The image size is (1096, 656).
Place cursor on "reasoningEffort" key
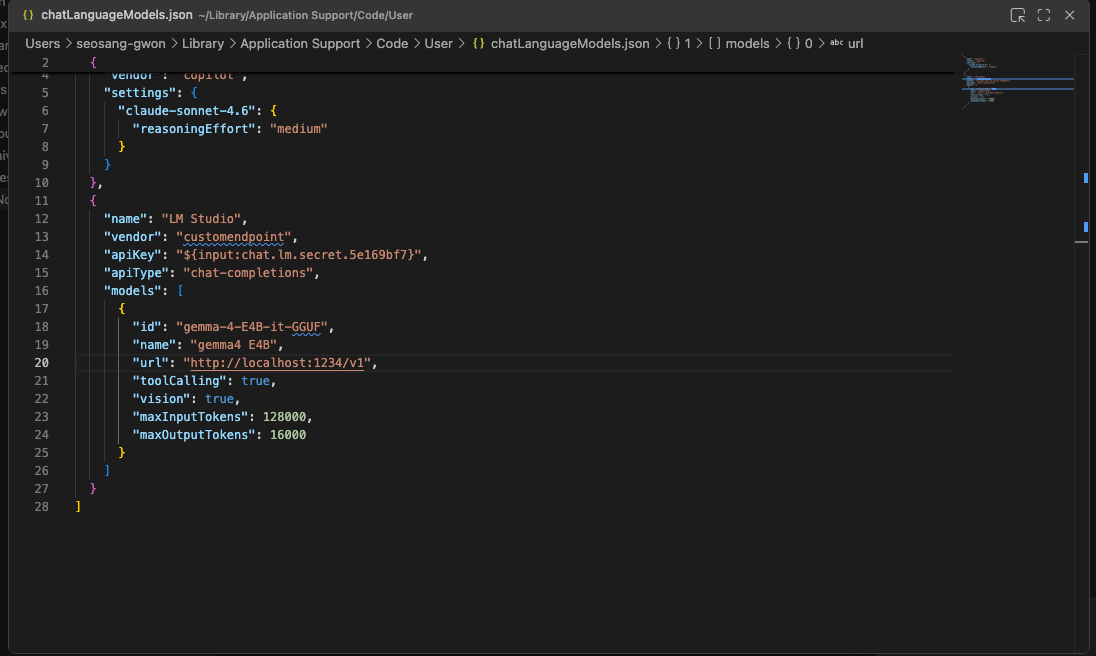coord(194,129)
